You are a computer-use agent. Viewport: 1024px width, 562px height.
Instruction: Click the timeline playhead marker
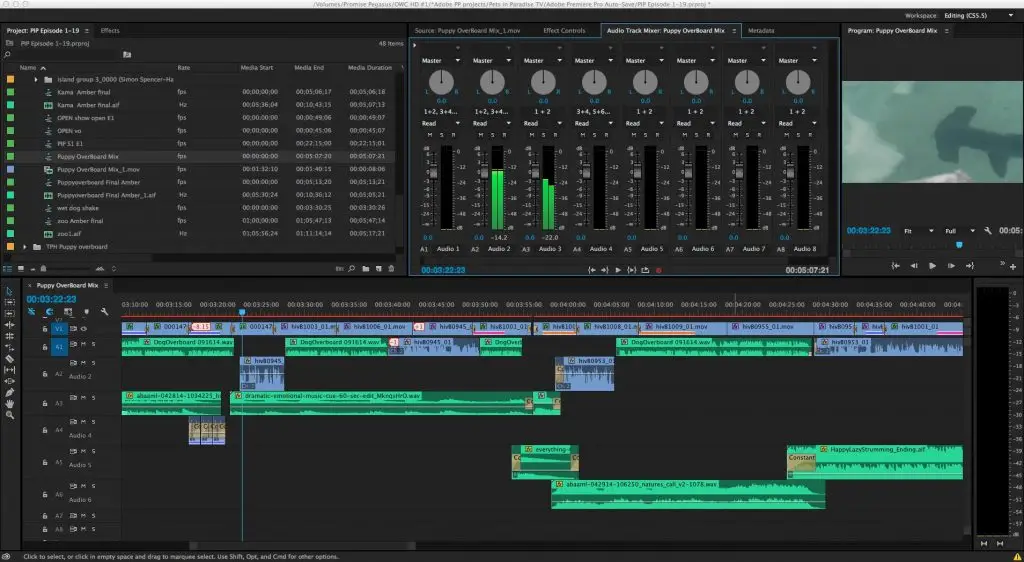click(242, 313)
